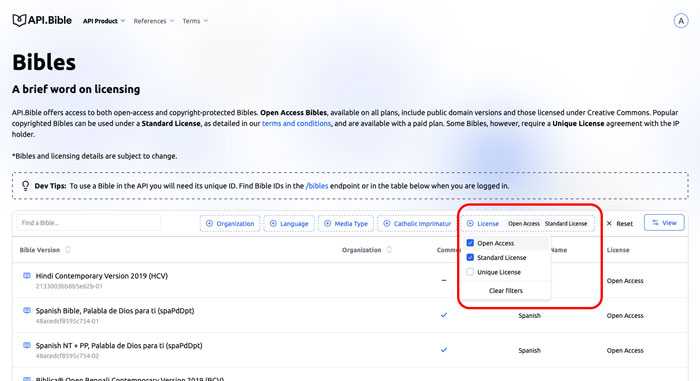Open the user account avatar
Screen dimensions: 700x381
681,21
